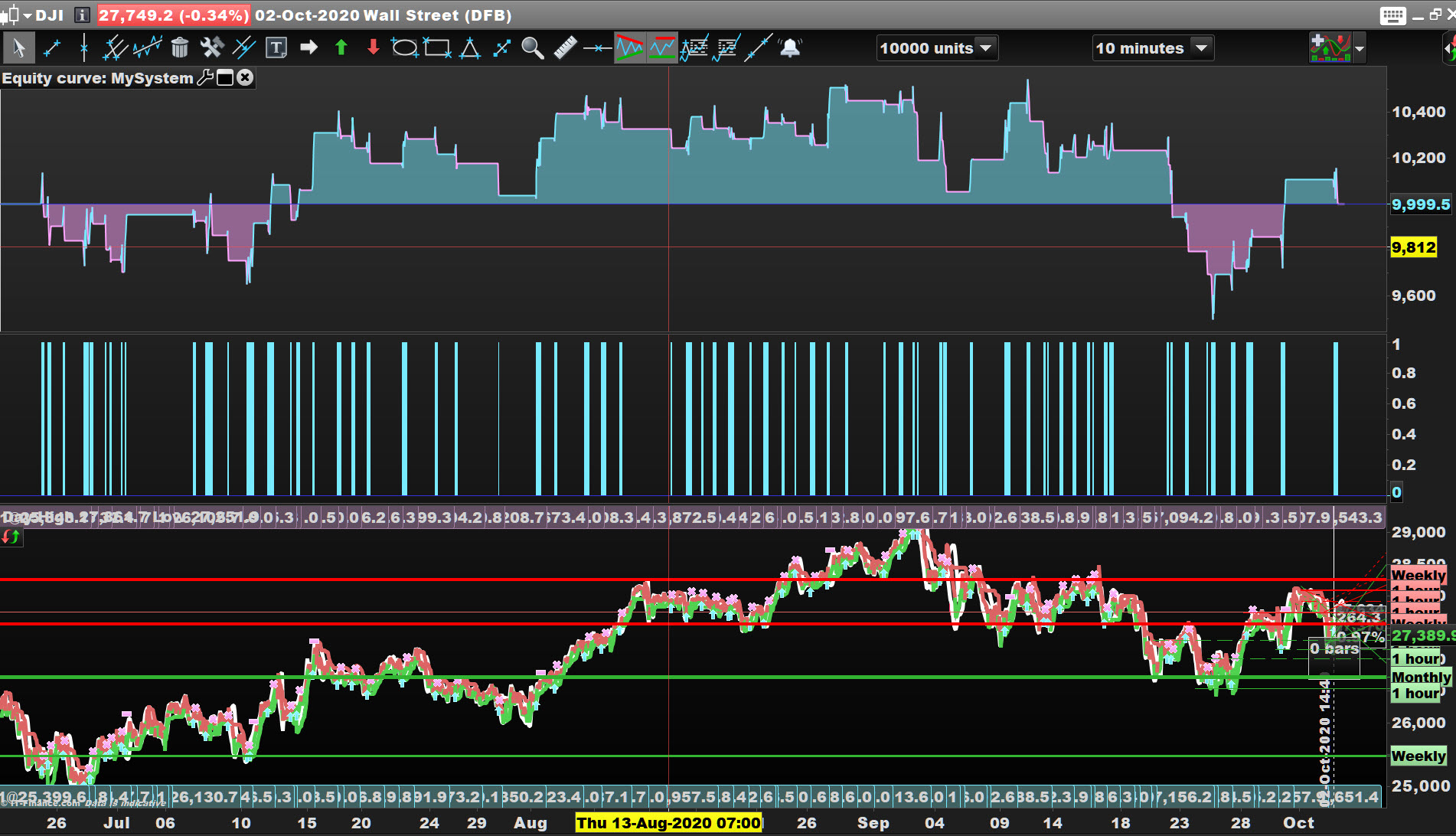This screenshot has height=836, width=1456.
Task: Pick the green up arrow marker
Action: [341, 48]
